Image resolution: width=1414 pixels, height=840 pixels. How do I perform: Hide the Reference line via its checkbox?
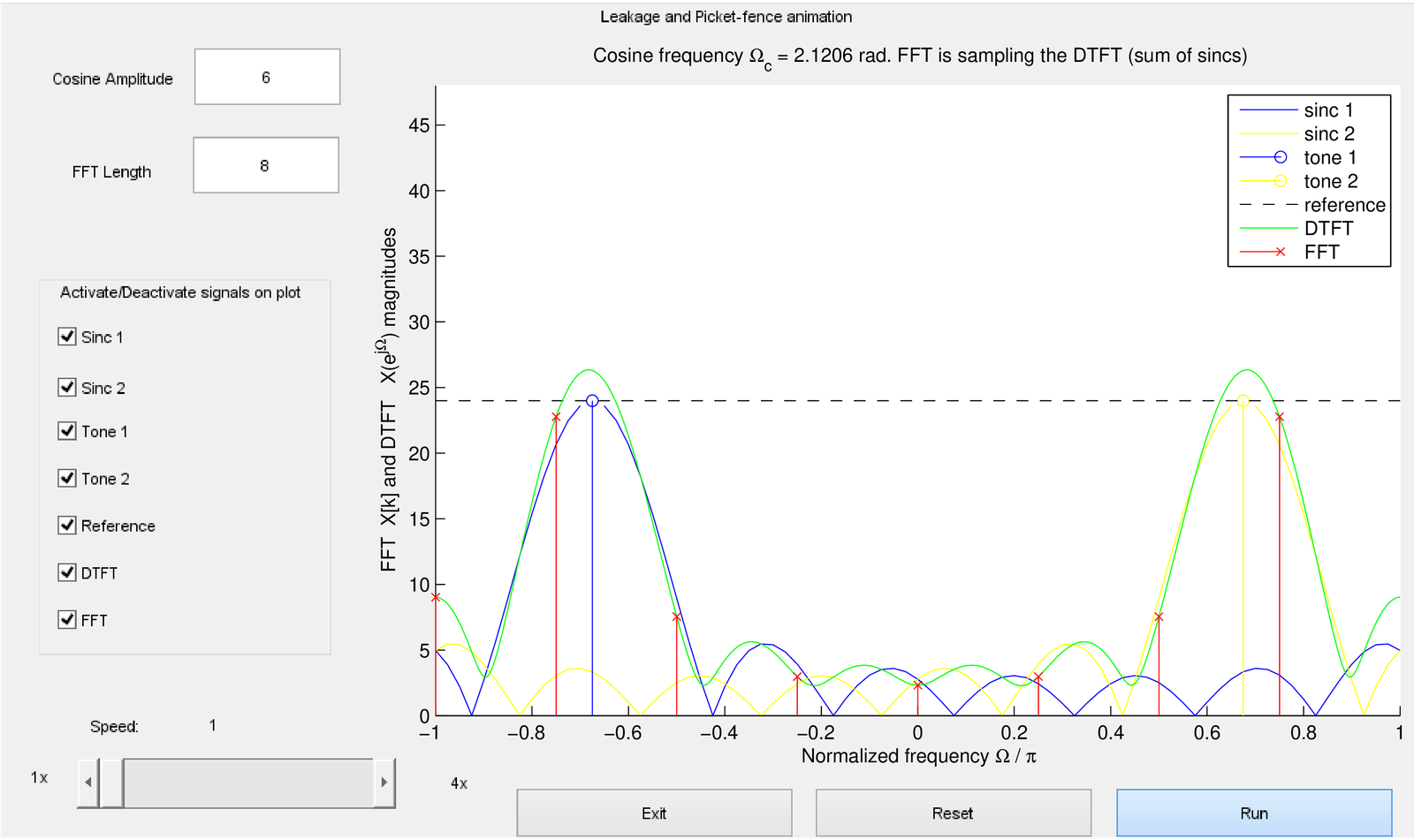[67, 526]
